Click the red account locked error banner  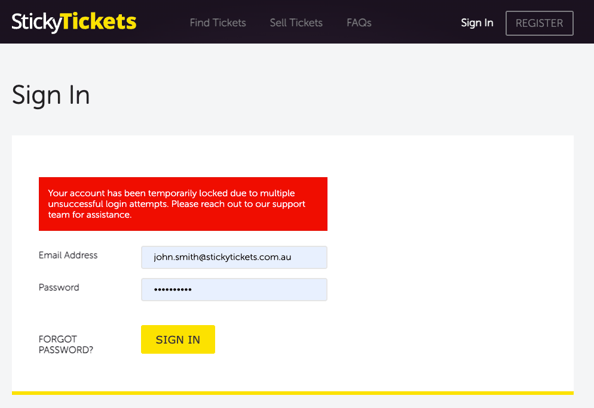point(183,204)
